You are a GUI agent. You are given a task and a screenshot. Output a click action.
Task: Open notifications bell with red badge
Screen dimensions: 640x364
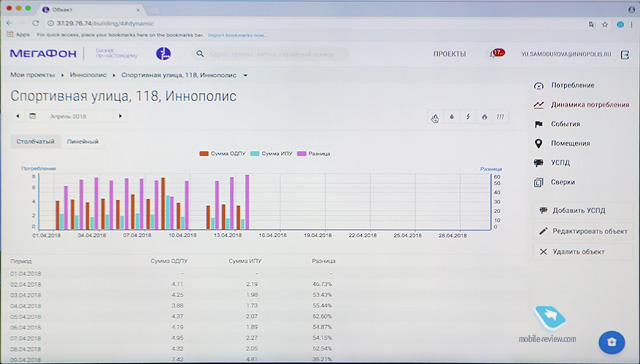[497, 53]
